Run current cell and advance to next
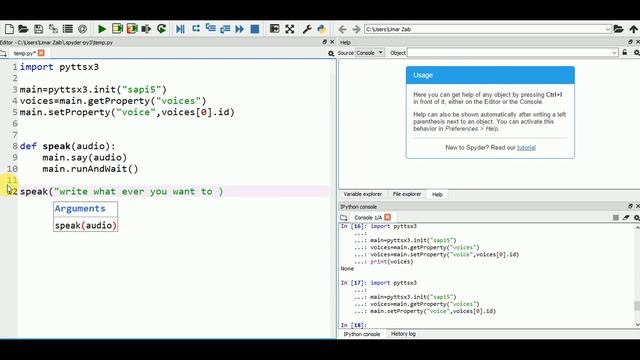Viewport: 640px width, 360px height. point(132,29)
